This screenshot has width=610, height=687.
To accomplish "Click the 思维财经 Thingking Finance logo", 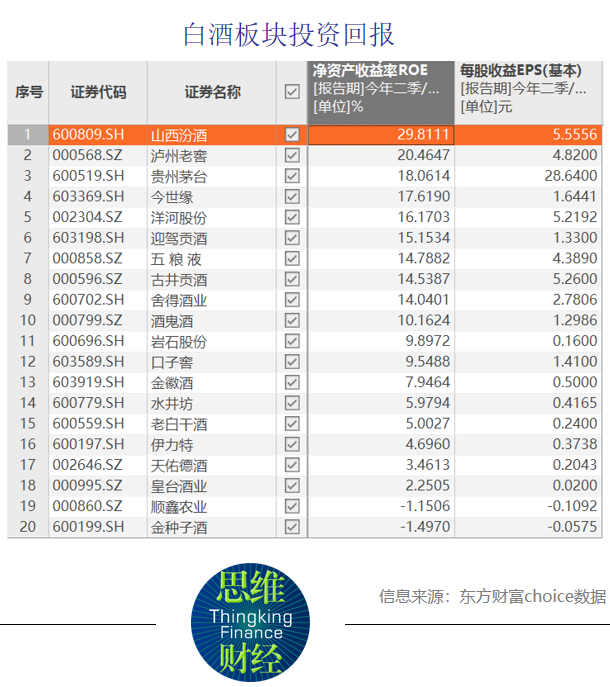I will tap(250, 622).
